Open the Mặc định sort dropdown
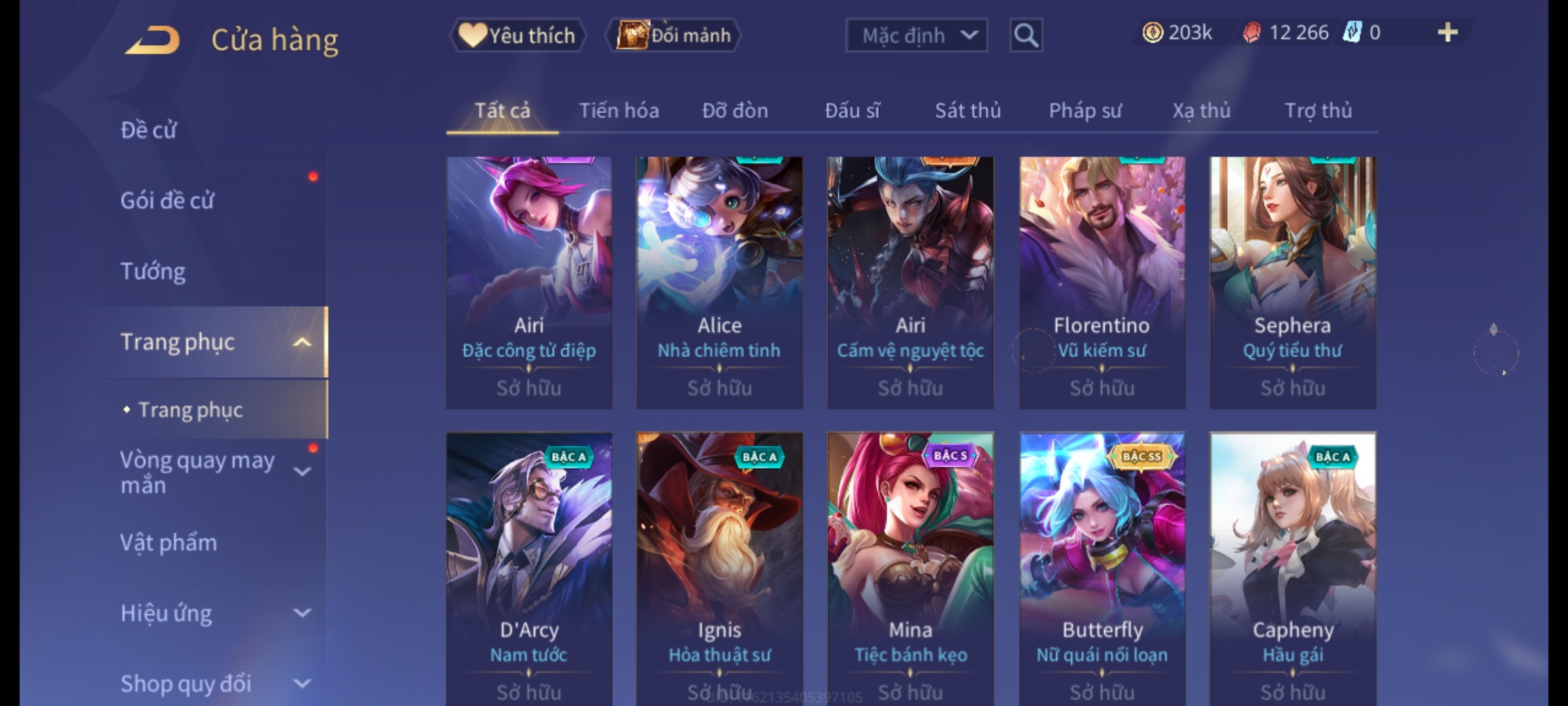1568x706 pixels. coord(916,35)
